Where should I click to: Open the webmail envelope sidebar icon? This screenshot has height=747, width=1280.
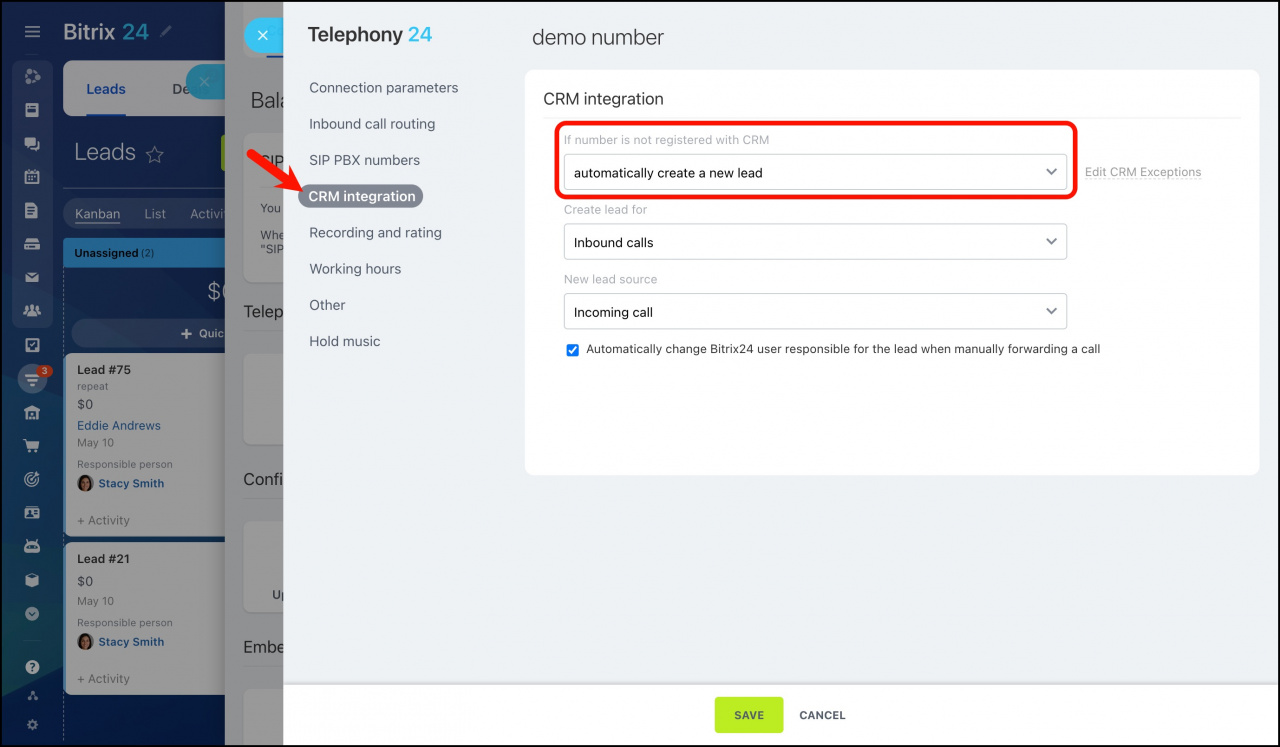(x=32, y=278)
